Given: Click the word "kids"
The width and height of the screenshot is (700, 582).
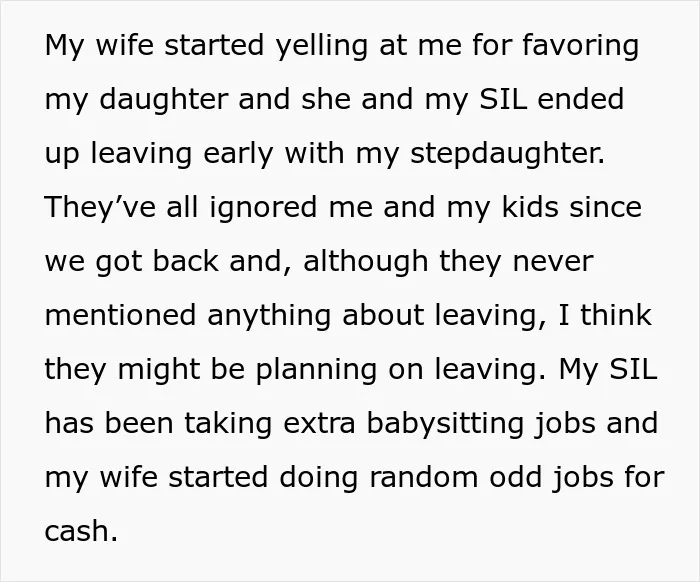Looking at the screenshot, I should click(x=530, y=207).
